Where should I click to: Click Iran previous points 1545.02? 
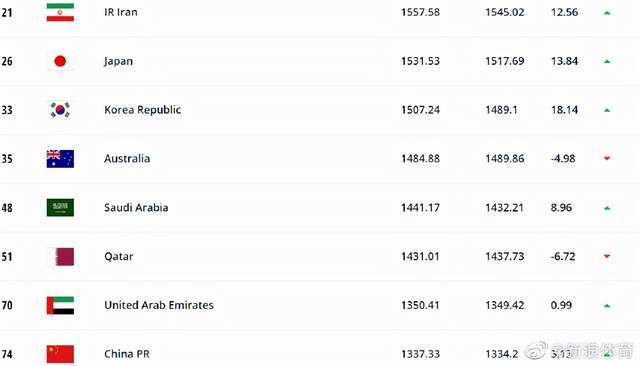[x=504, y=12]
